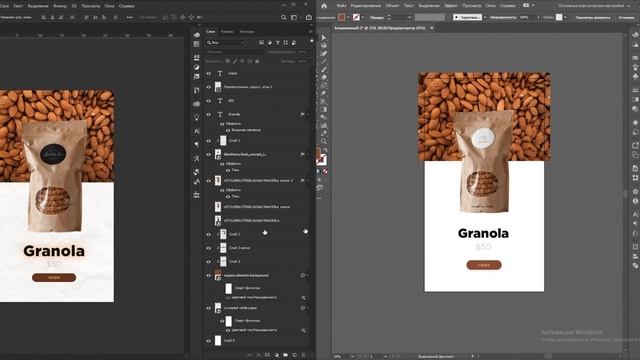Toggle visibility of Granola text layer

coord(209,114)
